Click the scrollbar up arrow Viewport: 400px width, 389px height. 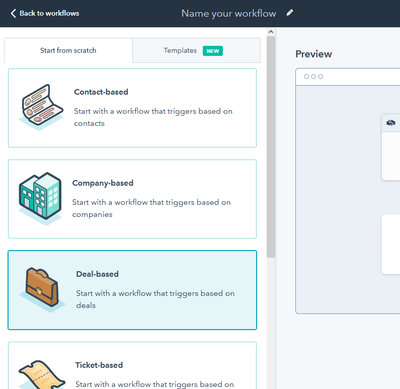[x=271, y=32]
